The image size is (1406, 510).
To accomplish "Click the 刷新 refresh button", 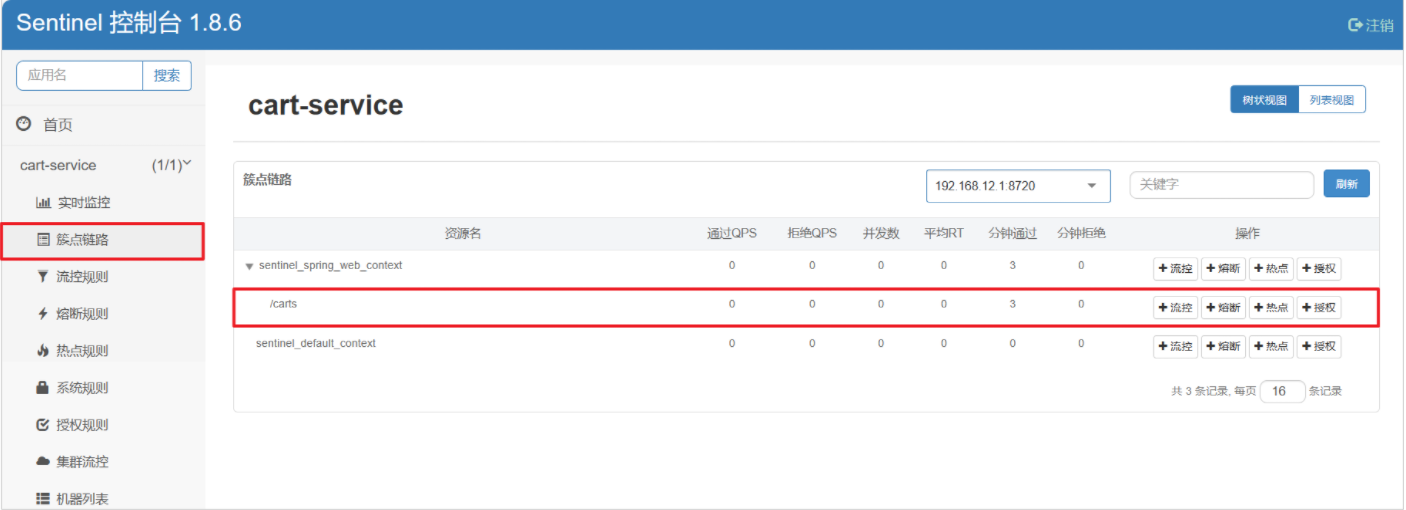I will pos(1347,184).
